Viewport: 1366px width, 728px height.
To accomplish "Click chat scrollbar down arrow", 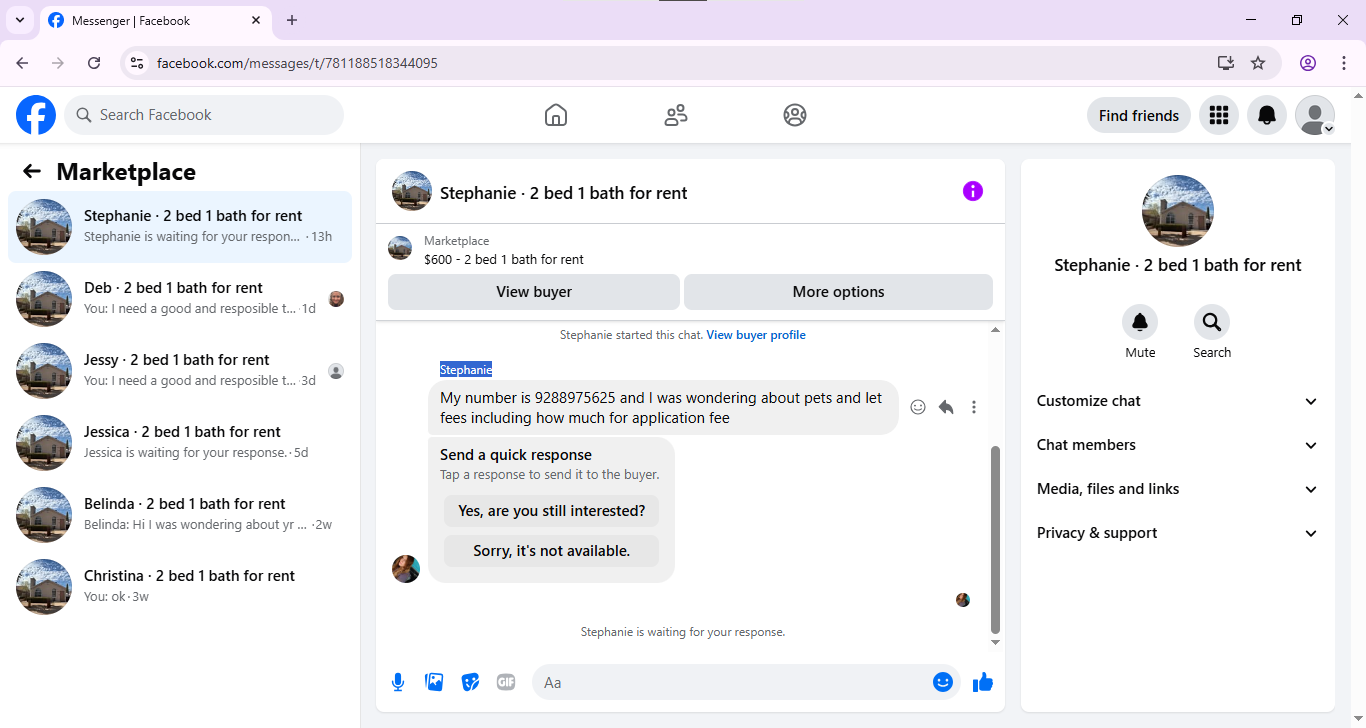I will [x=995, y=642].
